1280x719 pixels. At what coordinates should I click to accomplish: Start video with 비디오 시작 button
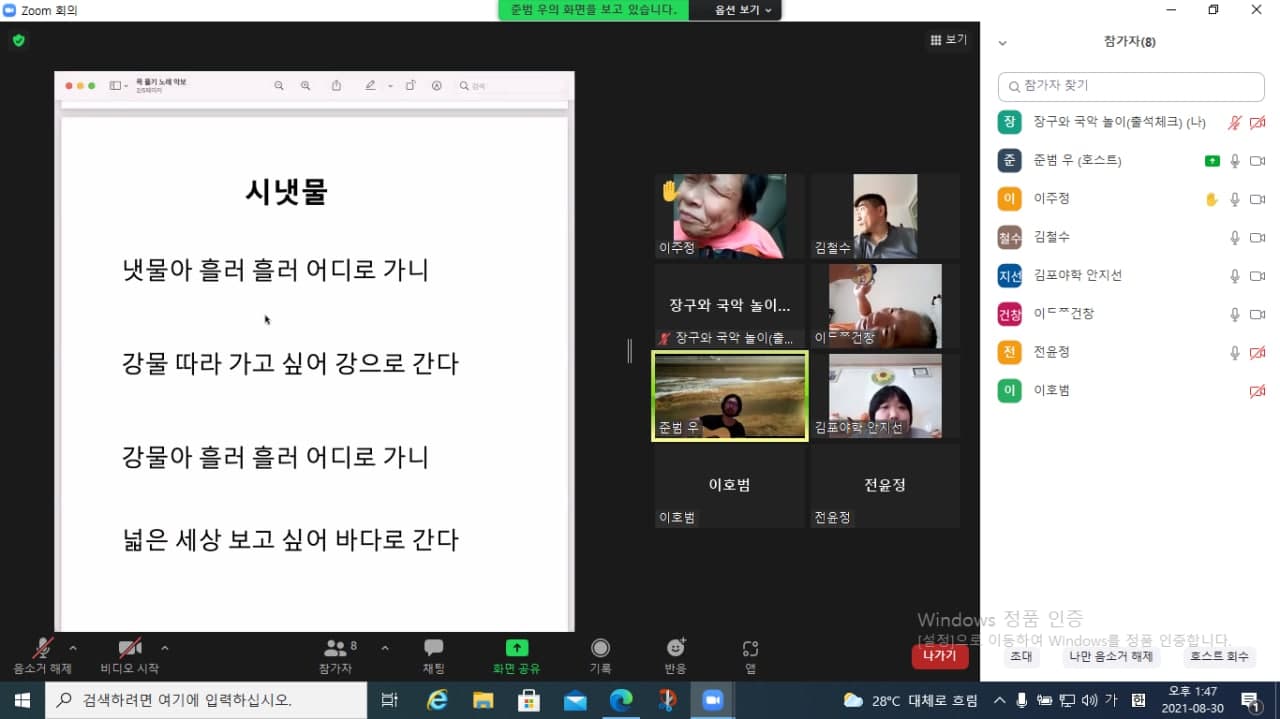coord(130,656)
